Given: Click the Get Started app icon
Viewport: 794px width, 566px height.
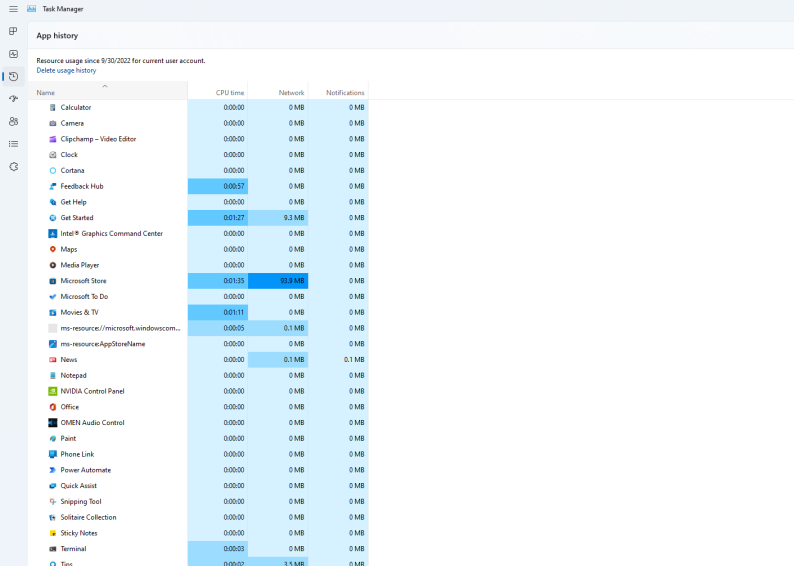Looking at the screenshot, I should coord(53,218).
